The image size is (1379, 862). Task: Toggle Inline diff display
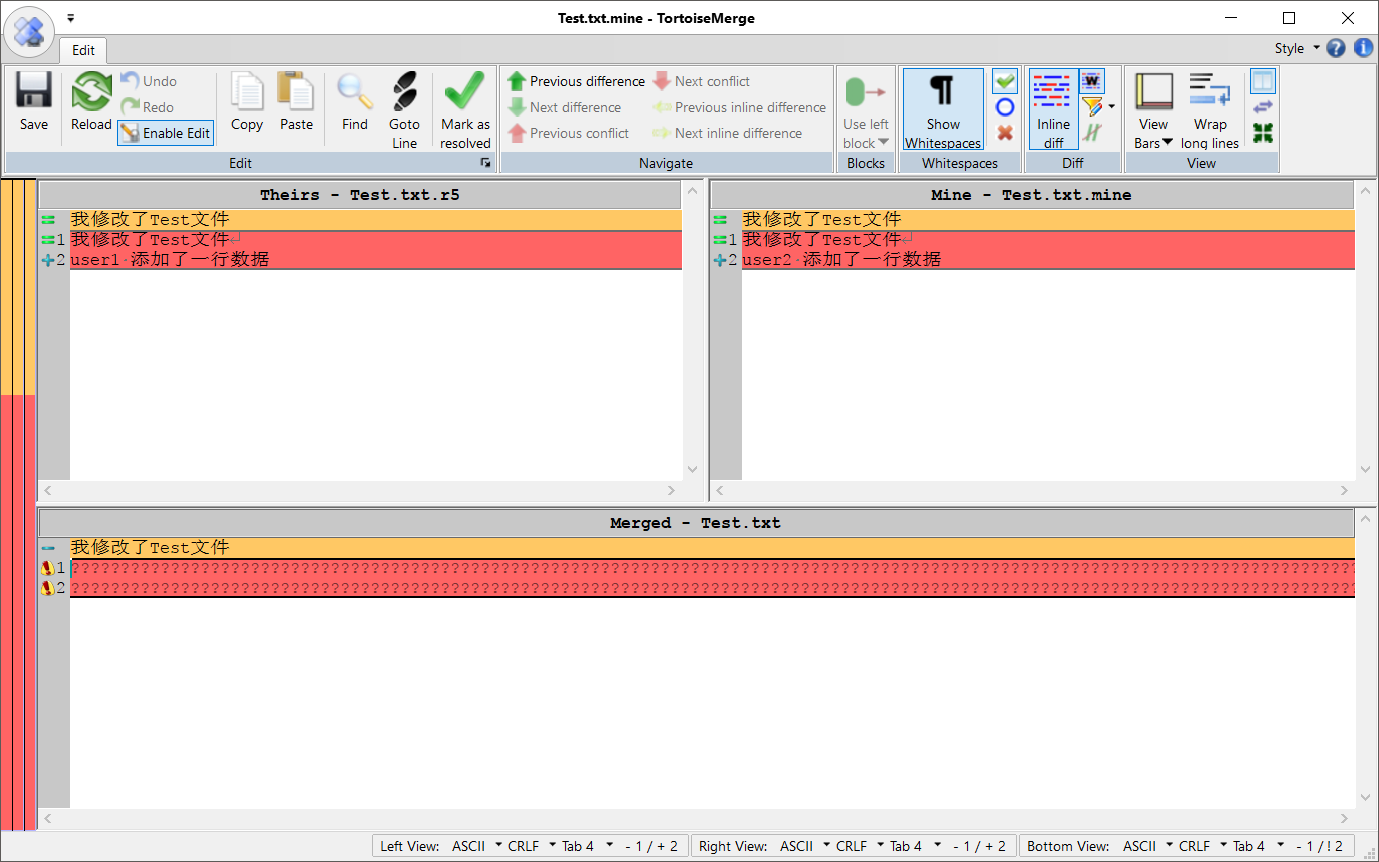[1053, 110]
